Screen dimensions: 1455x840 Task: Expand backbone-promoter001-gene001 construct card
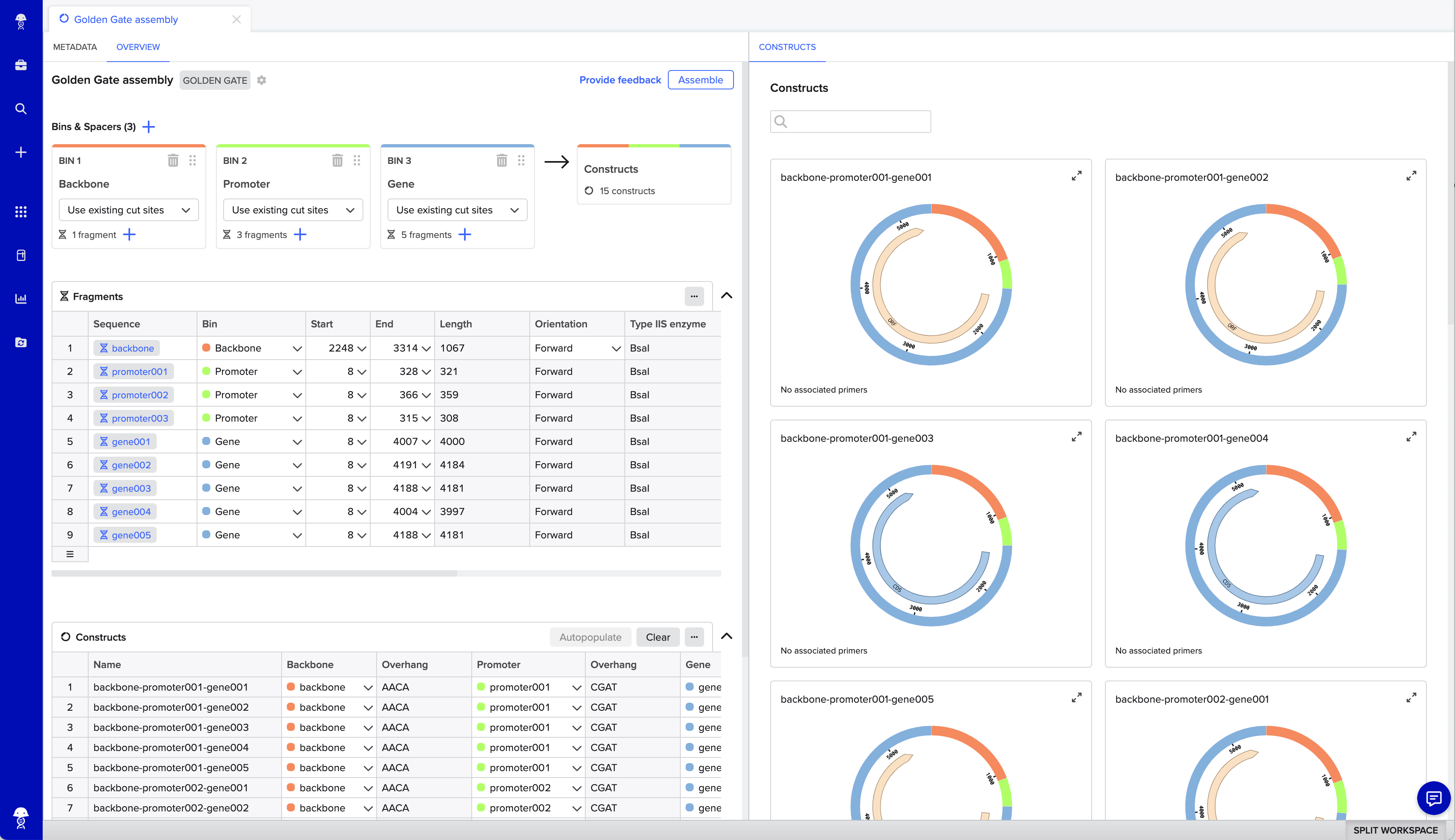pos(1076,176)
